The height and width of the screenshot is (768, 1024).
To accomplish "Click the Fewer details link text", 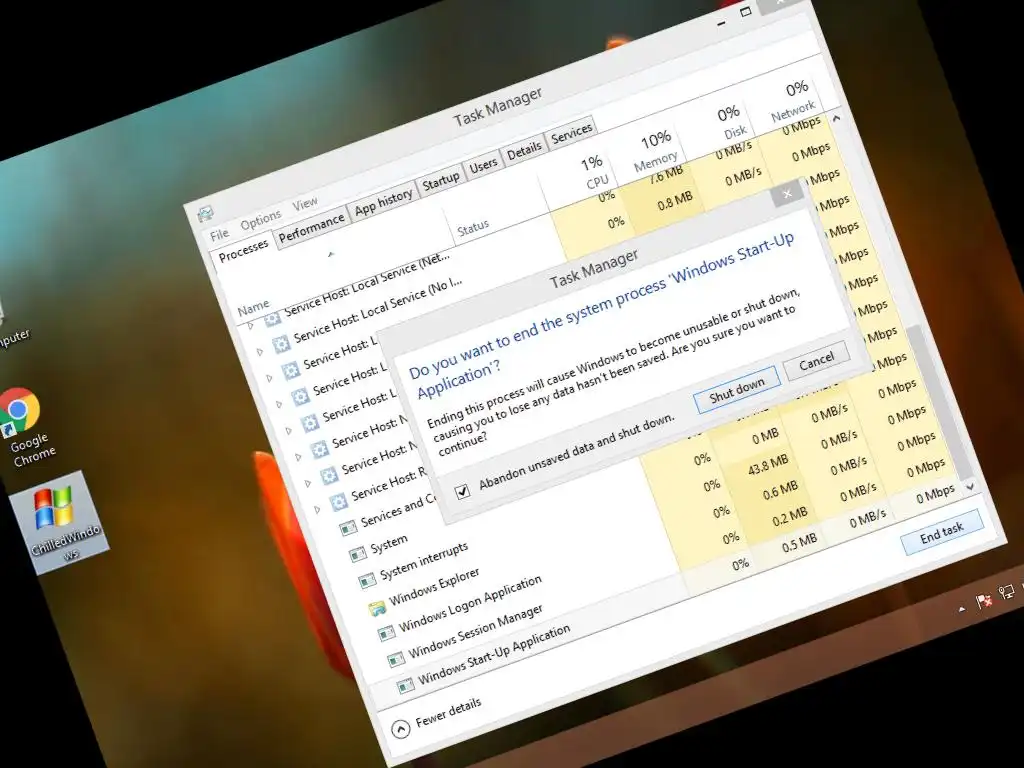I will point(449,712).
